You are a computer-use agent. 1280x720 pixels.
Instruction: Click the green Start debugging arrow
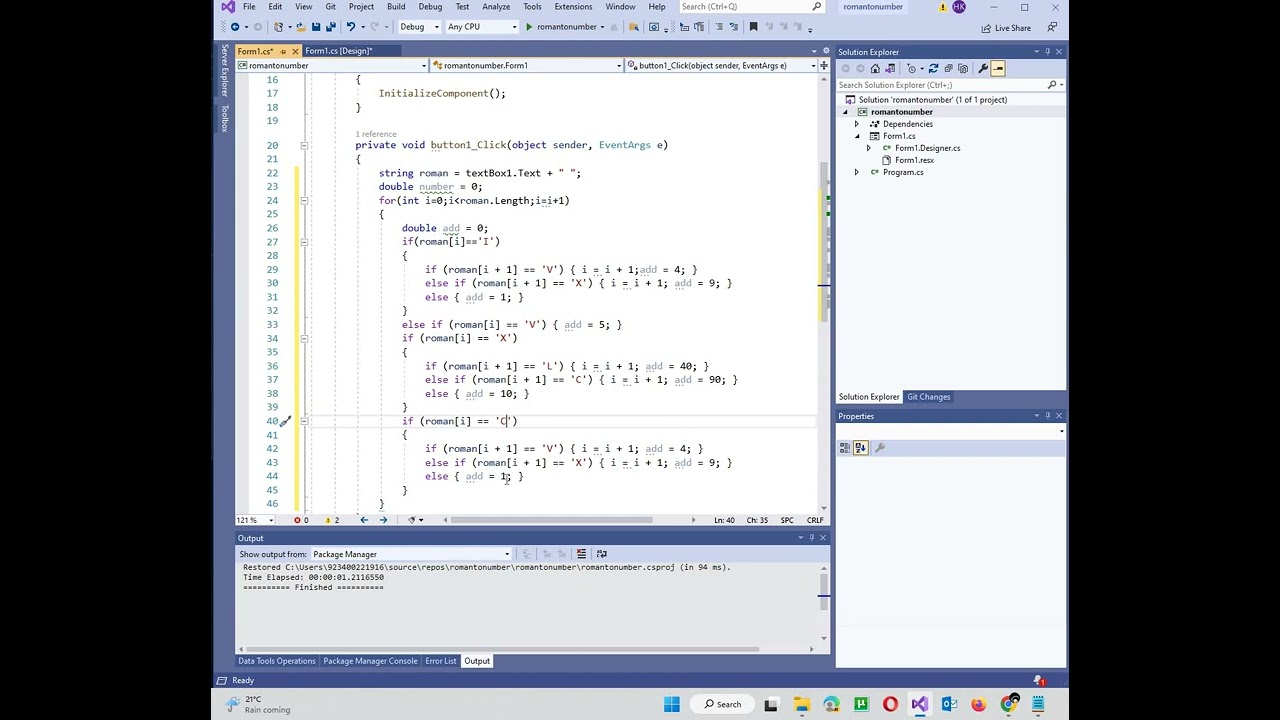529,27
